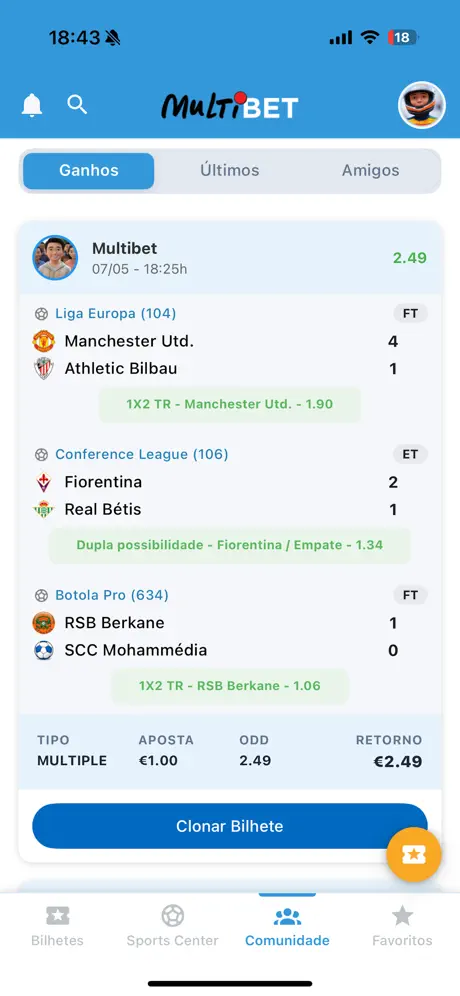
Task: Click the Clonar Bilhete button
Action: (230, 826)
